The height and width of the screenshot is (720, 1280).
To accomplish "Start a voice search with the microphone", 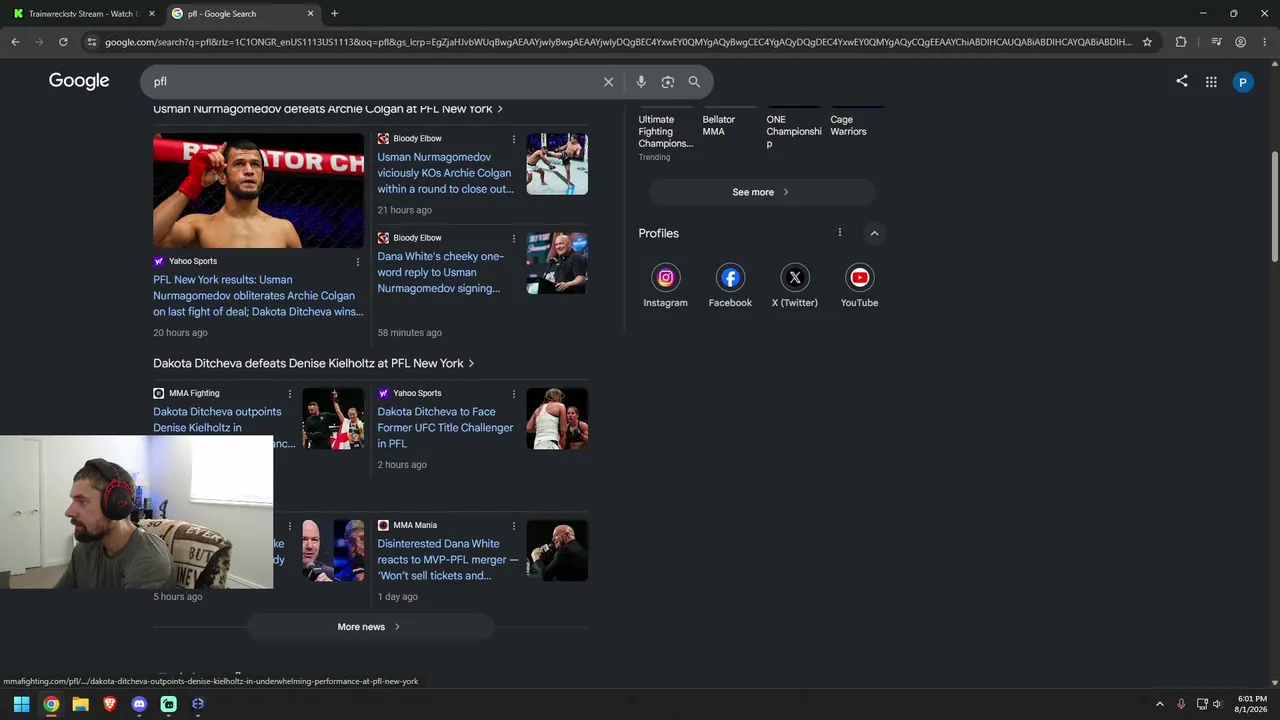I will click(x=641, y=82).
